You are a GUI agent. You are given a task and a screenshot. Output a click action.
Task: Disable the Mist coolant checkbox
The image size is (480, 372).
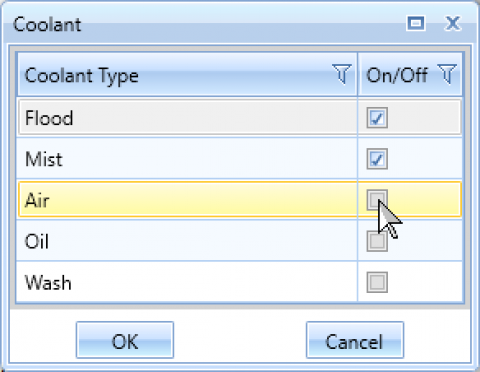click(x=377, y=159)
